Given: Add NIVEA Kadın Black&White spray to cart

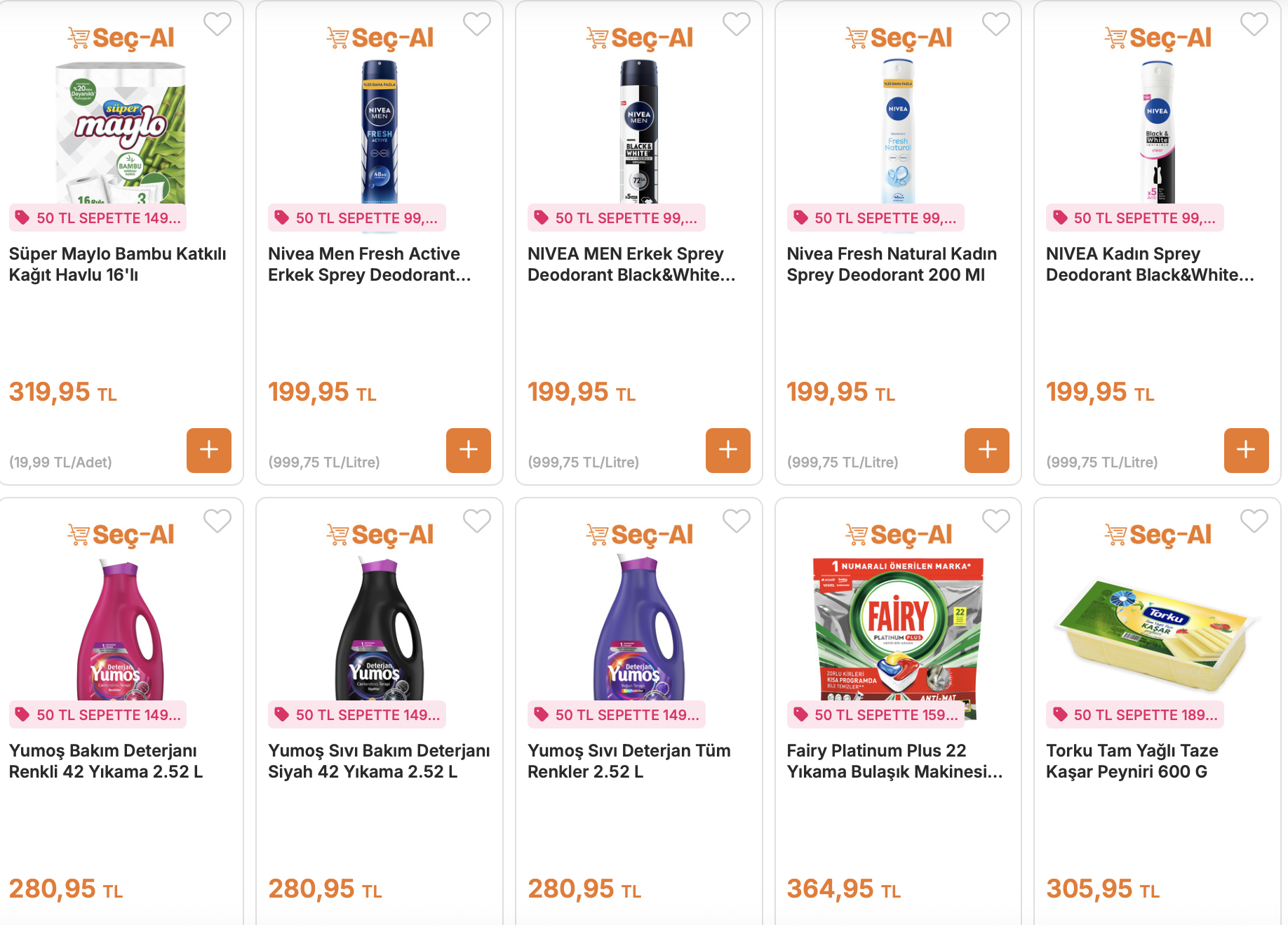Looking at the screenshot, I should pos(1246,450).
